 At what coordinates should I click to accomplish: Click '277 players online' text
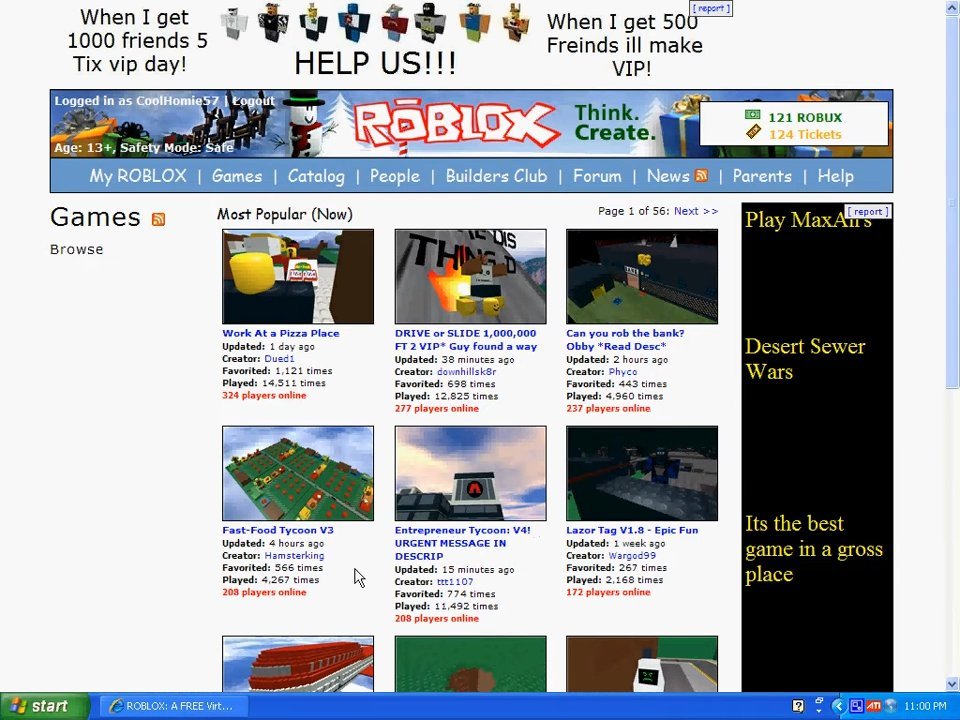pos(437,408)
